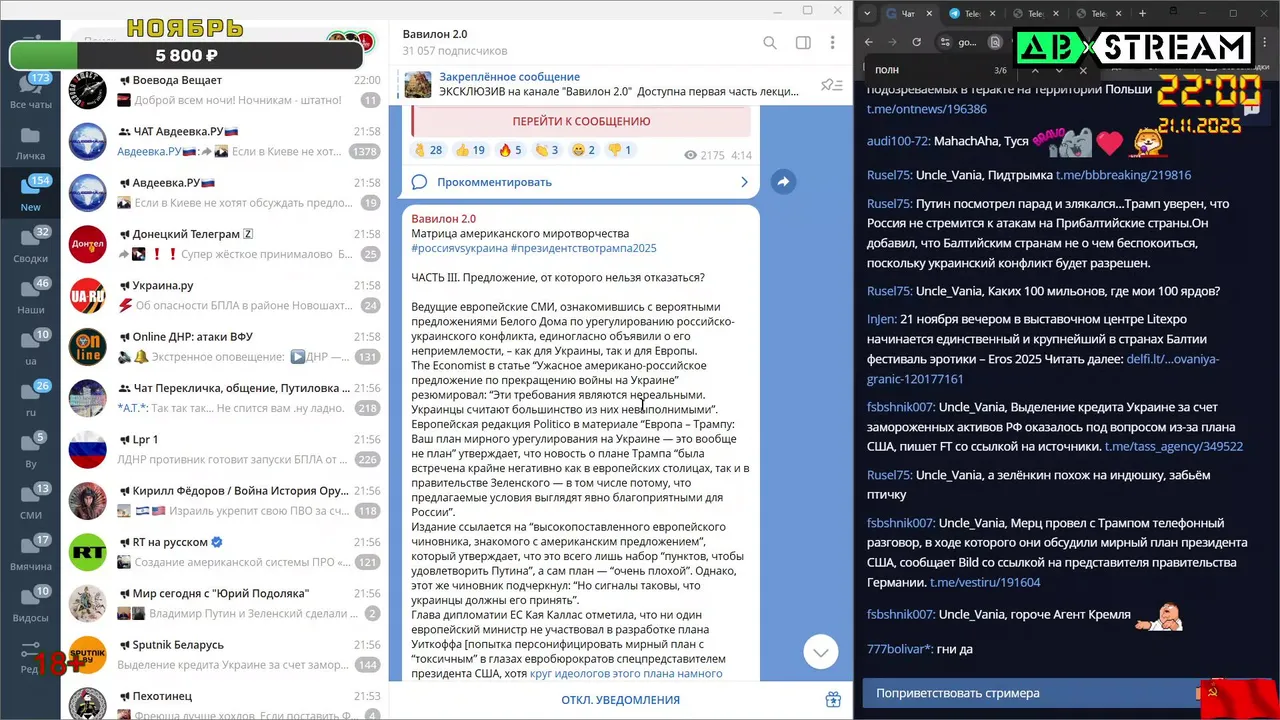Open Украина.ру channel
Image resolution: width=1280 pixels, height=720 pixels.
(224, 295)
